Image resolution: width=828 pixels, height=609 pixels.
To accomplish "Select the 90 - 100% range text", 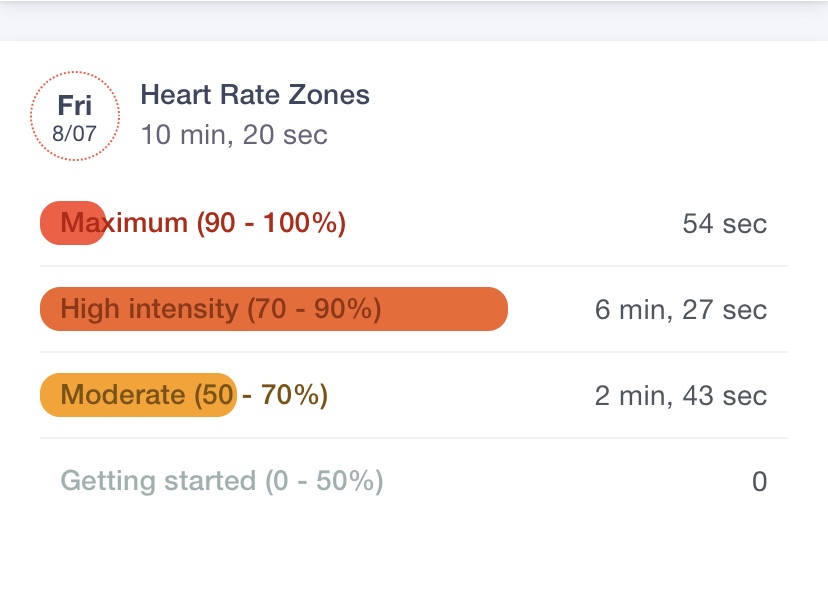I will click(x=271, y=223).
